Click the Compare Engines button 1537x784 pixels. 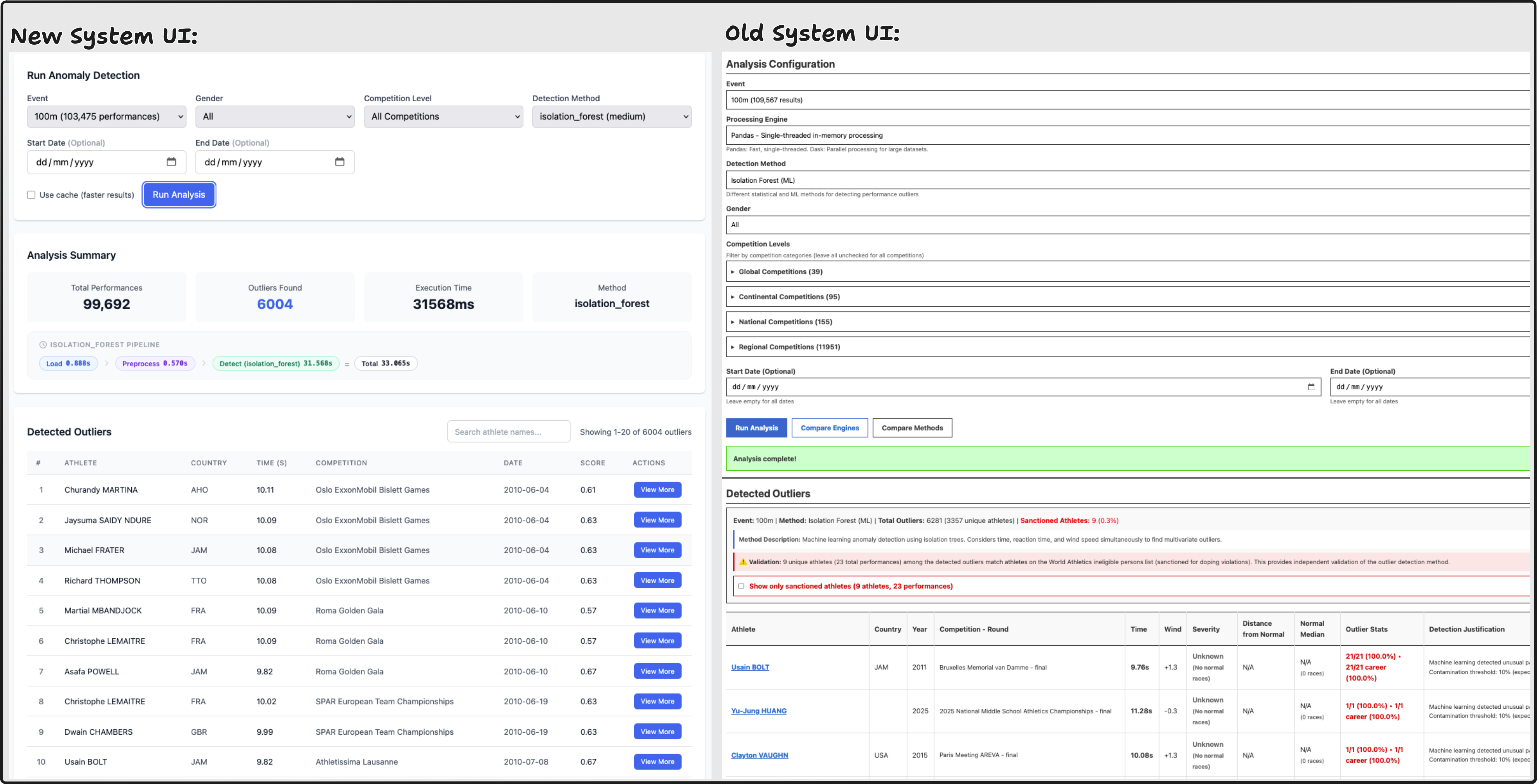pos(830,428)
